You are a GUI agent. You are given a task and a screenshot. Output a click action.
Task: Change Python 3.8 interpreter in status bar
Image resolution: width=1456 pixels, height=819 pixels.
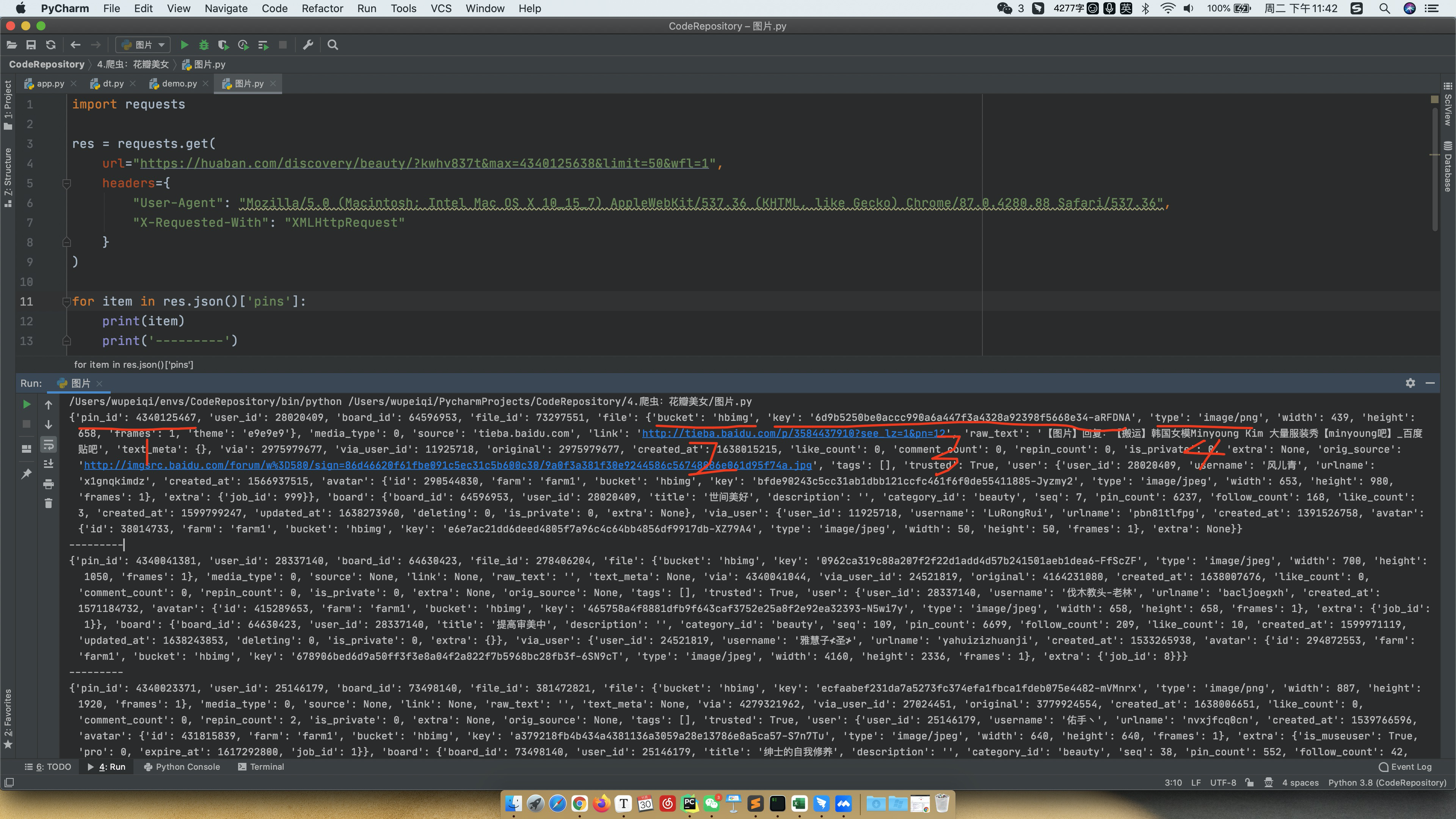(x=1387, y=782)
